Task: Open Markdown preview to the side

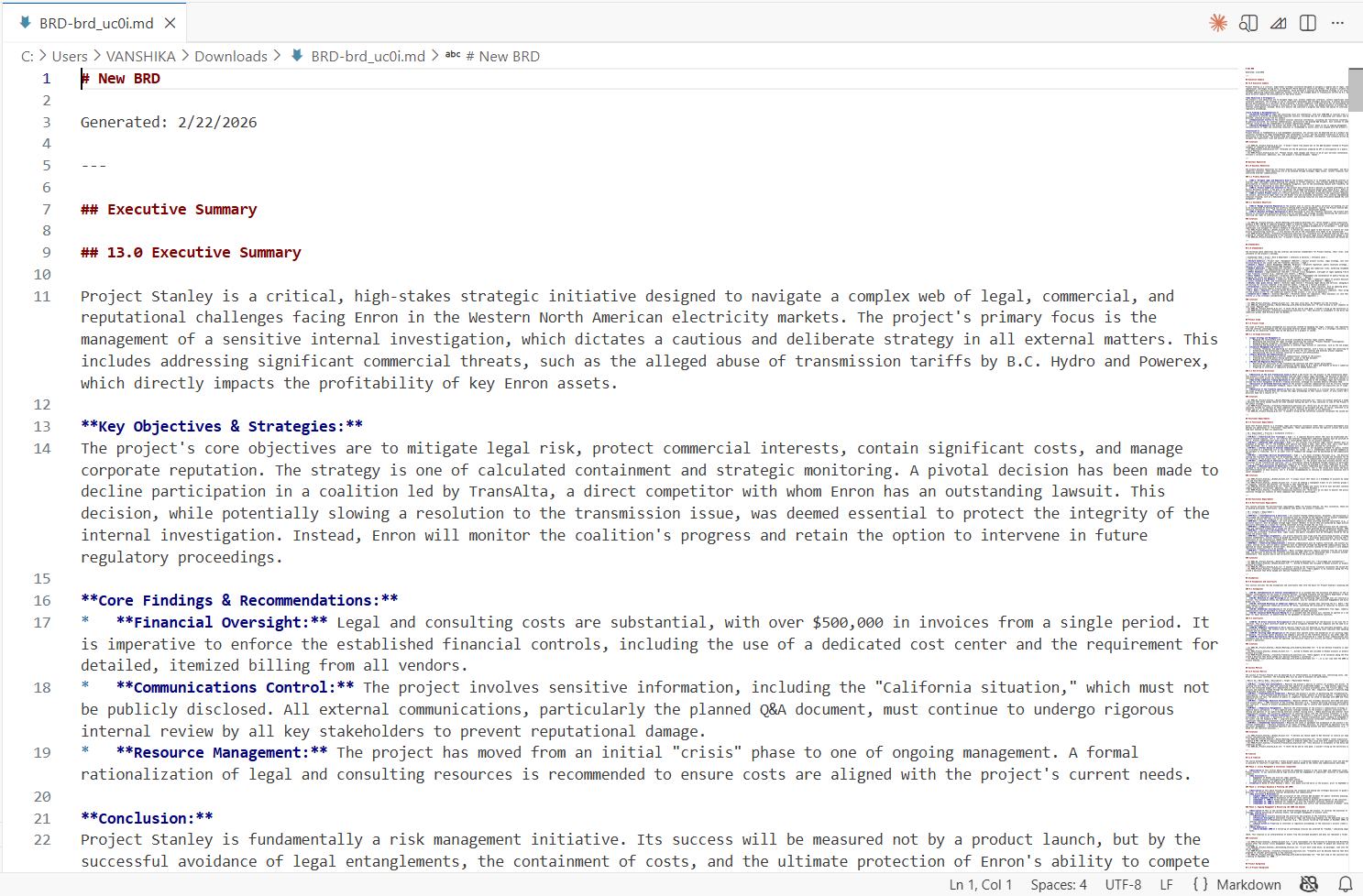Action: pos(1248,23)
